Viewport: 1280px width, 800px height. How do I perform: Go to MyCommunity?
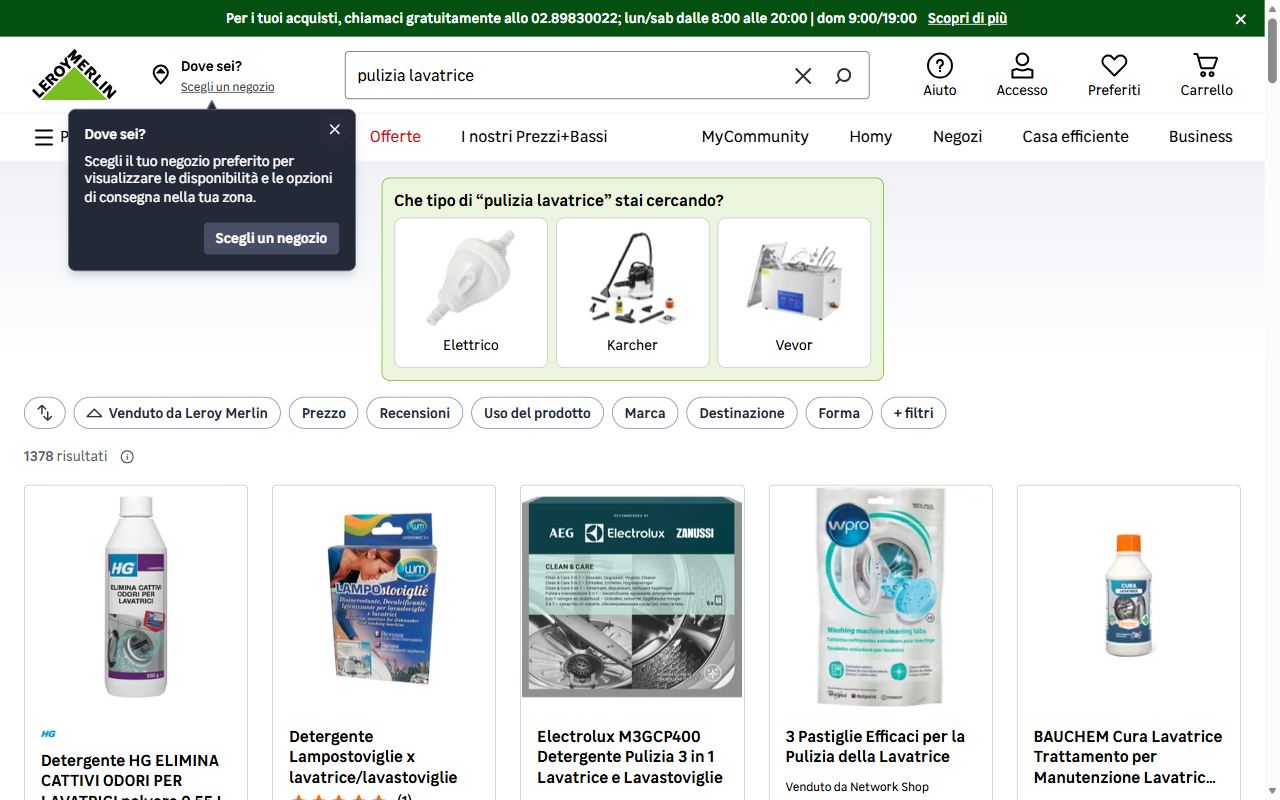tap(755, 137)
